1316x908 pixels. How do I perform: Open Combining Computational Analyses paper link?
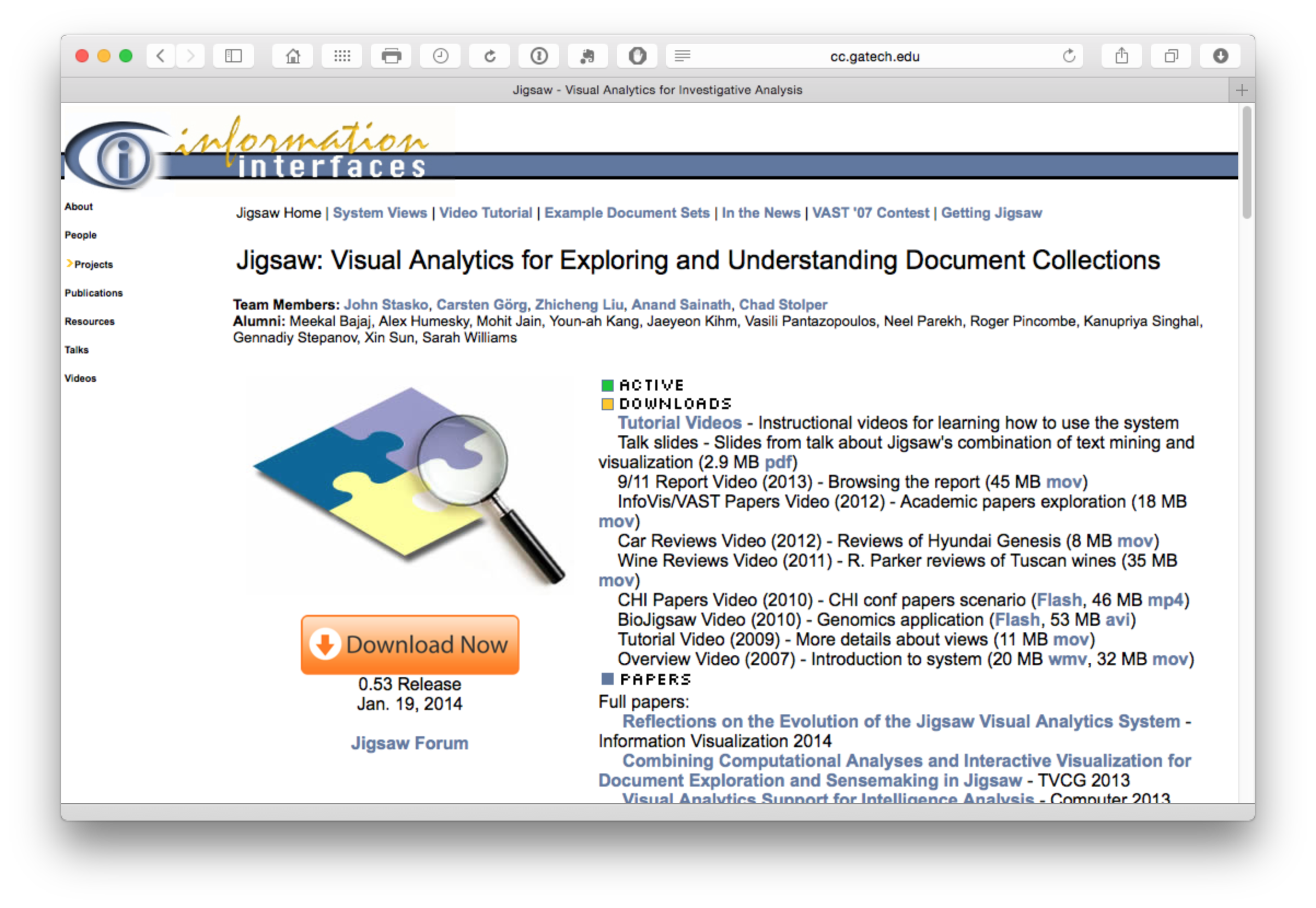894,770
